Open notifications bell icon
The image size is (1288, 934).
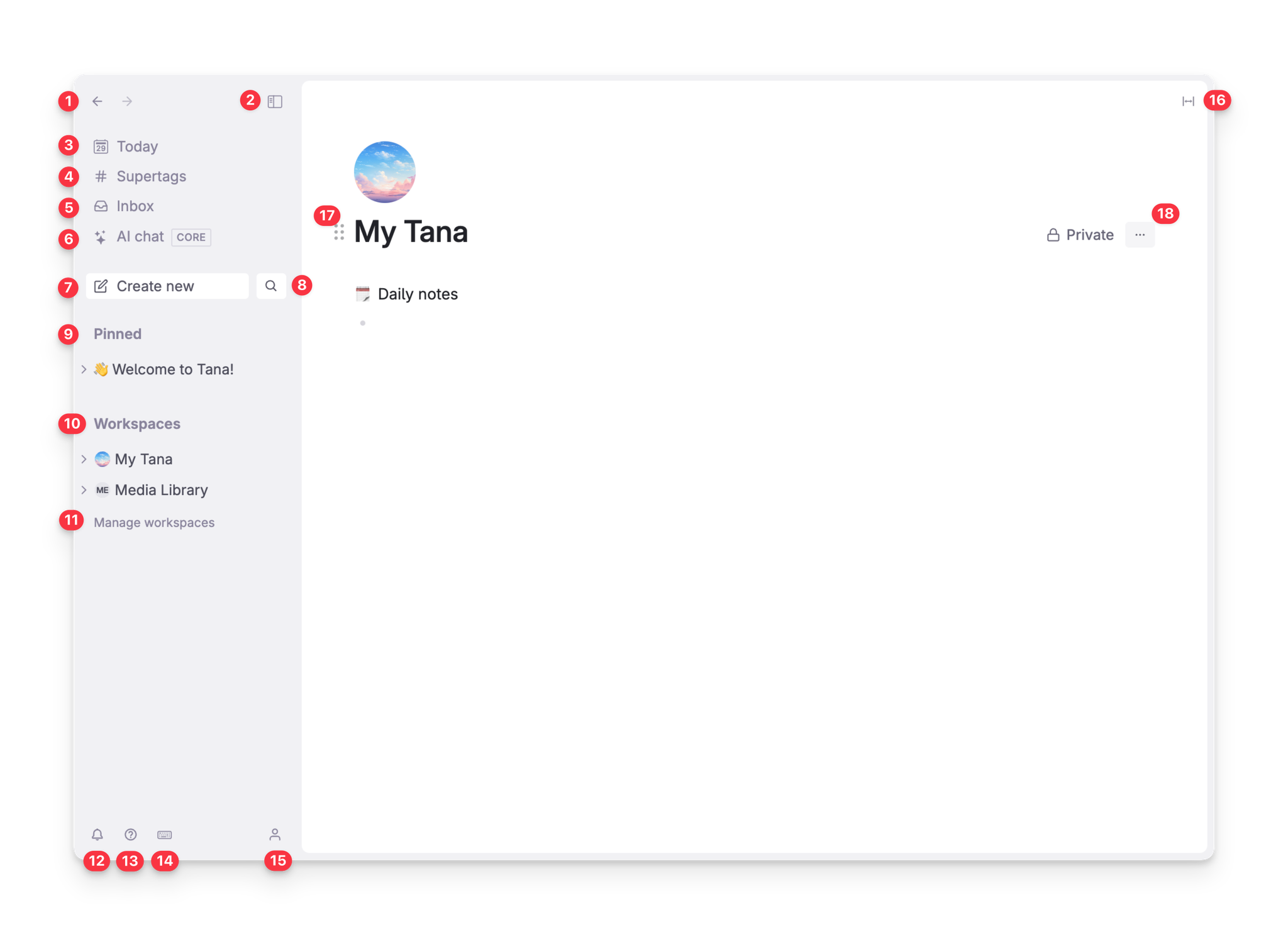[x=97, y=835]
